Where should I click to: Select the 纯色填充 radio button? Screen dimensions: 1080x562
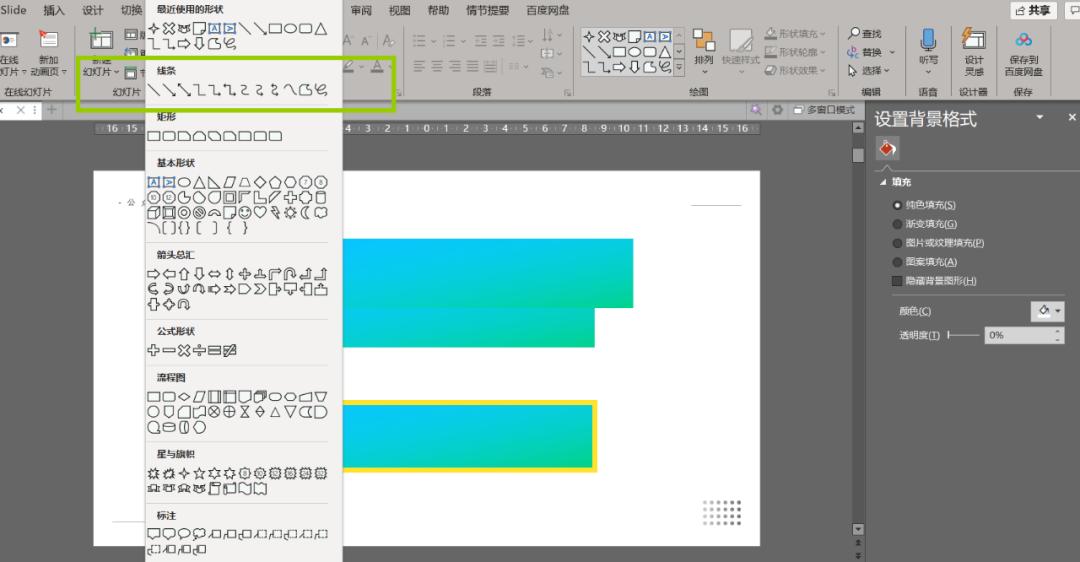coord(897,205)
